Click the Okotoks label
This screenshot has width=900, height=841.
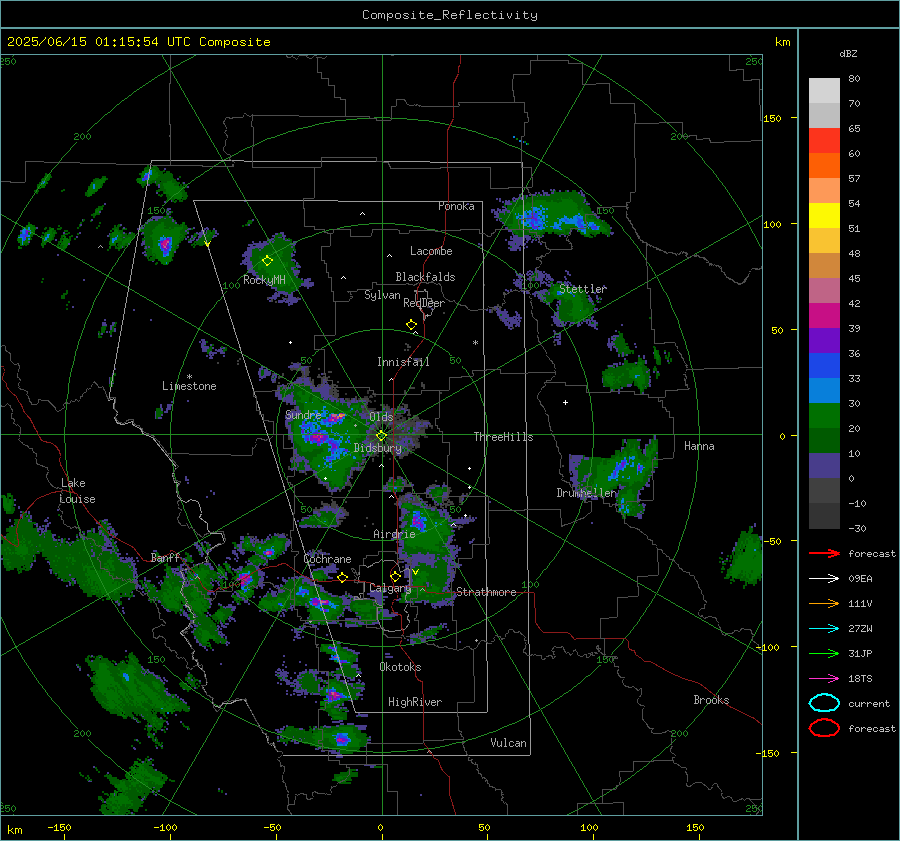pos(400,667)
